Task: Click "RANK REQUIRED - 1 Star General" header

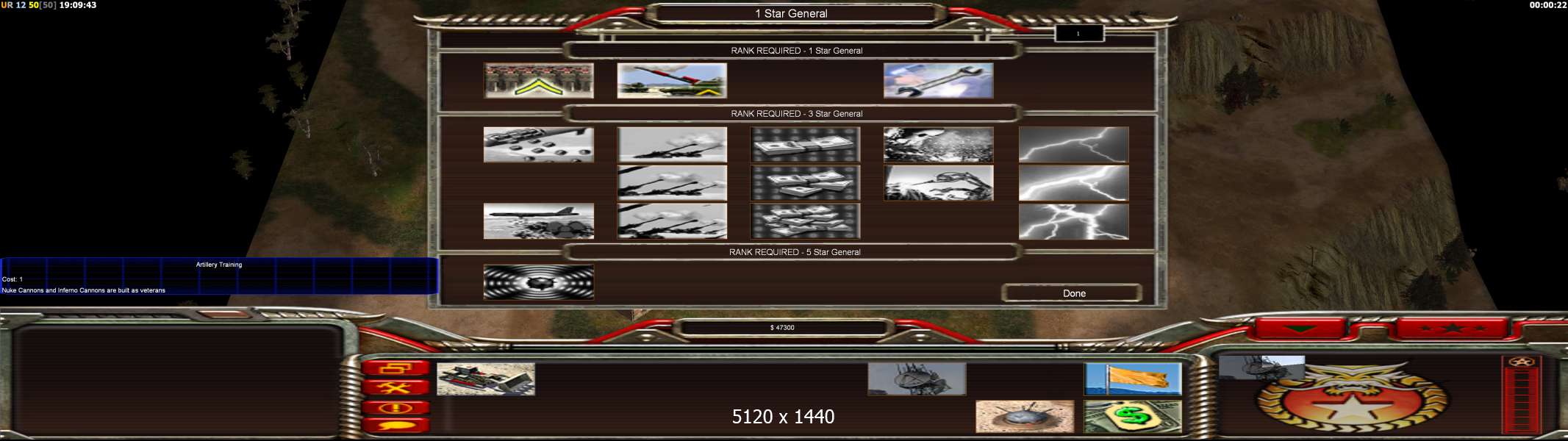Action: point(796,51)
